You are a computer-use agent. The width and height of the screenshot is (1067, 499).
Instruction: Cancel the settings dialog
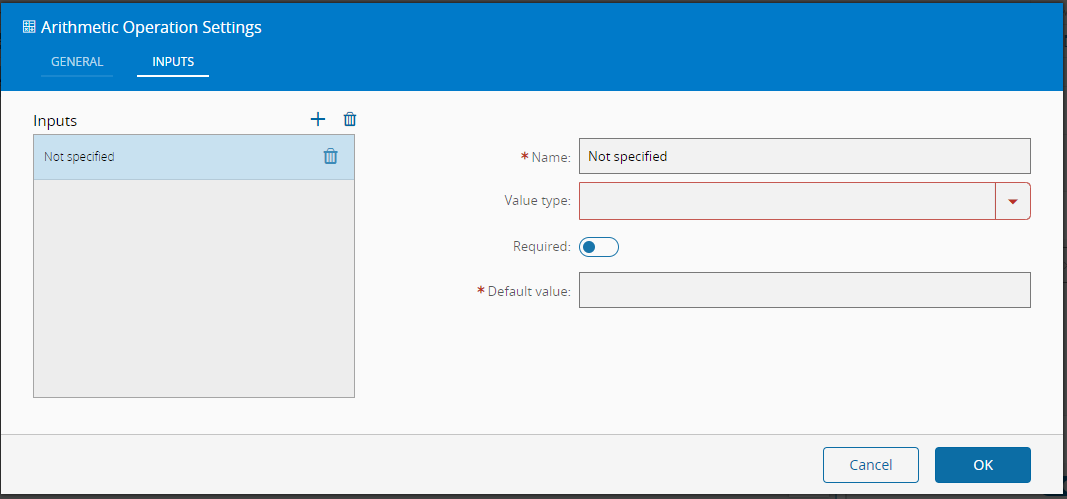(x=870, y=465)
